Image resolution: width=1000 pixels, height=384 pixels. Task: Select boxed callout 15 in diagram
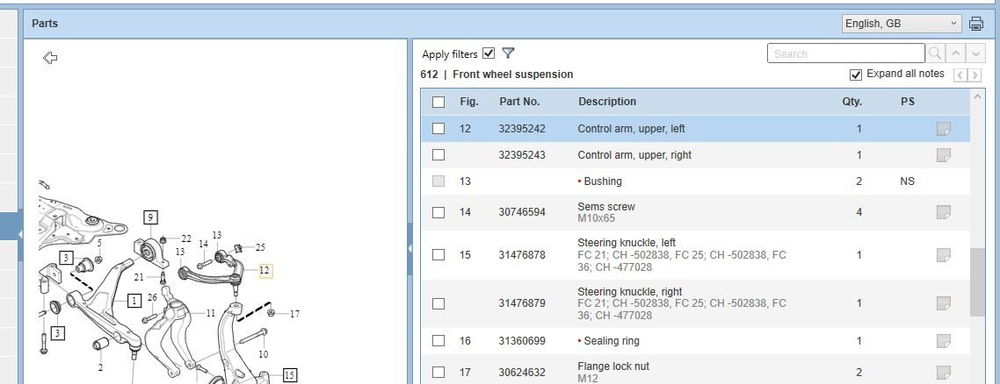coord(290,376)
